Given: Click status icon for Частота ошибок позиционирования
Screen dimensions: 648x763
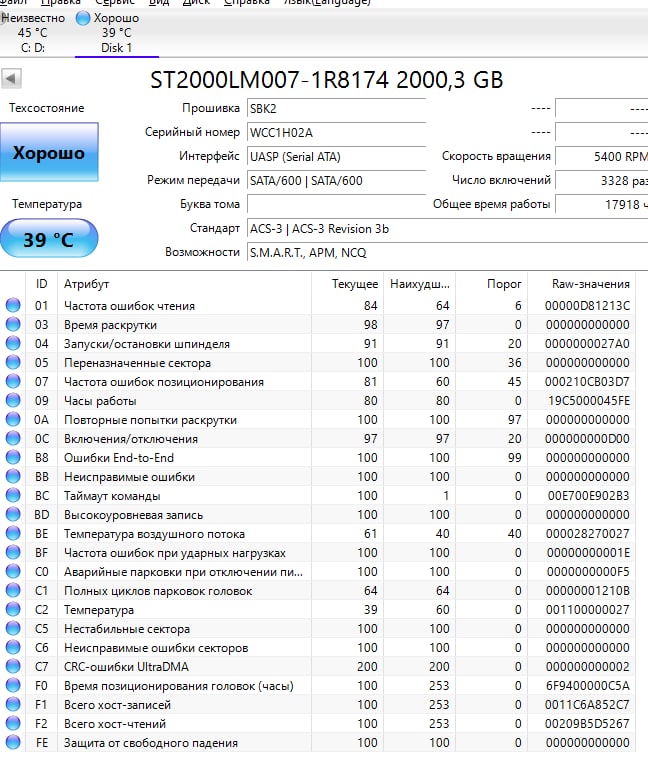Looking at the screenshot, I should tap(13, 381).
